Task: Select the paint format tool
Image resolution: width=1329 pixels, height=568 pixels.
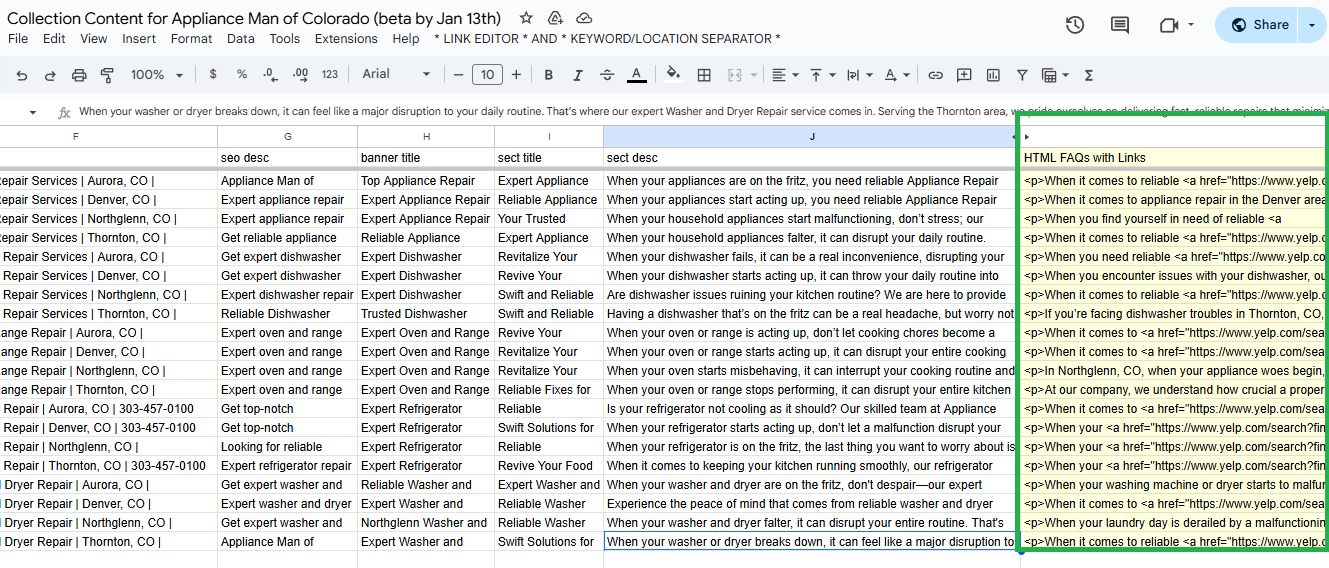Action: (108, 75)
